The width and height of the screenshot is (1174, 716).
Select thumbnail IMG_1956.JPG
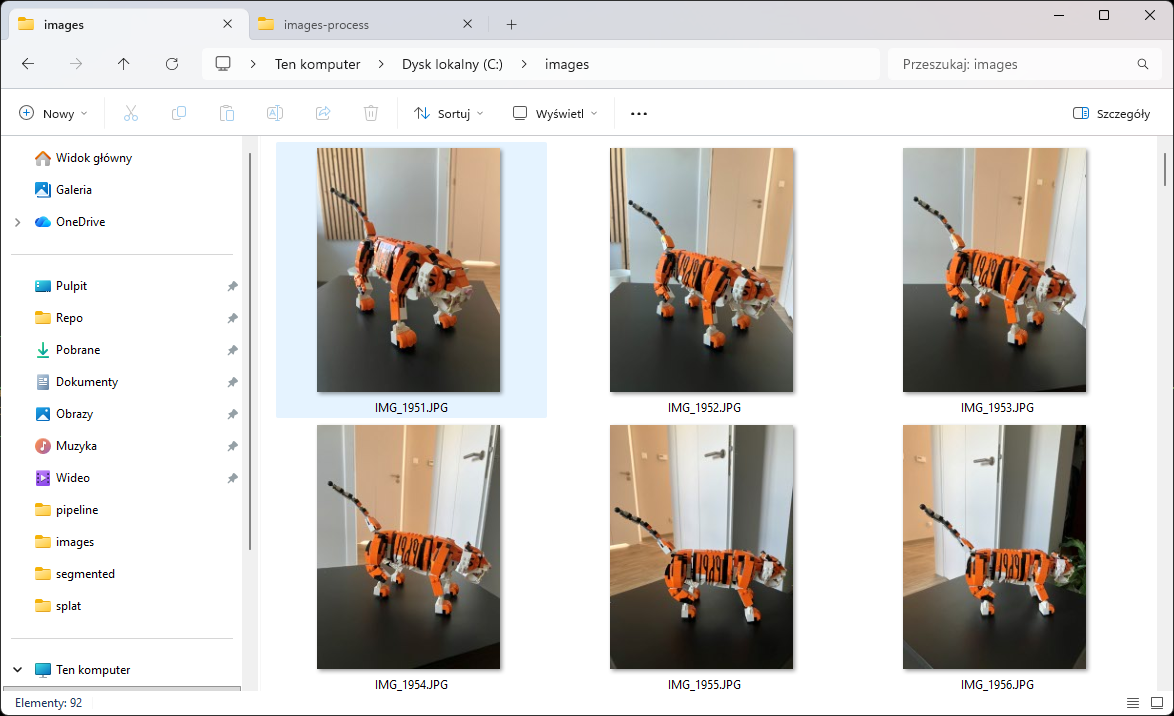[x=994, y=547]
